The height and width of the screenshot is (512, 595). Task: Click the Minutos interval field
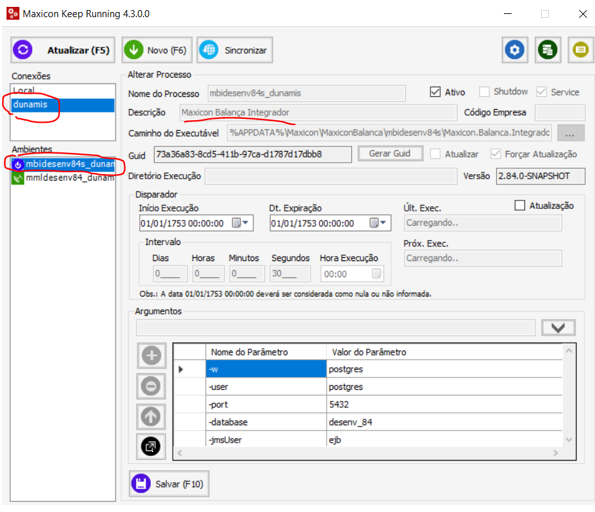(247, 274)
